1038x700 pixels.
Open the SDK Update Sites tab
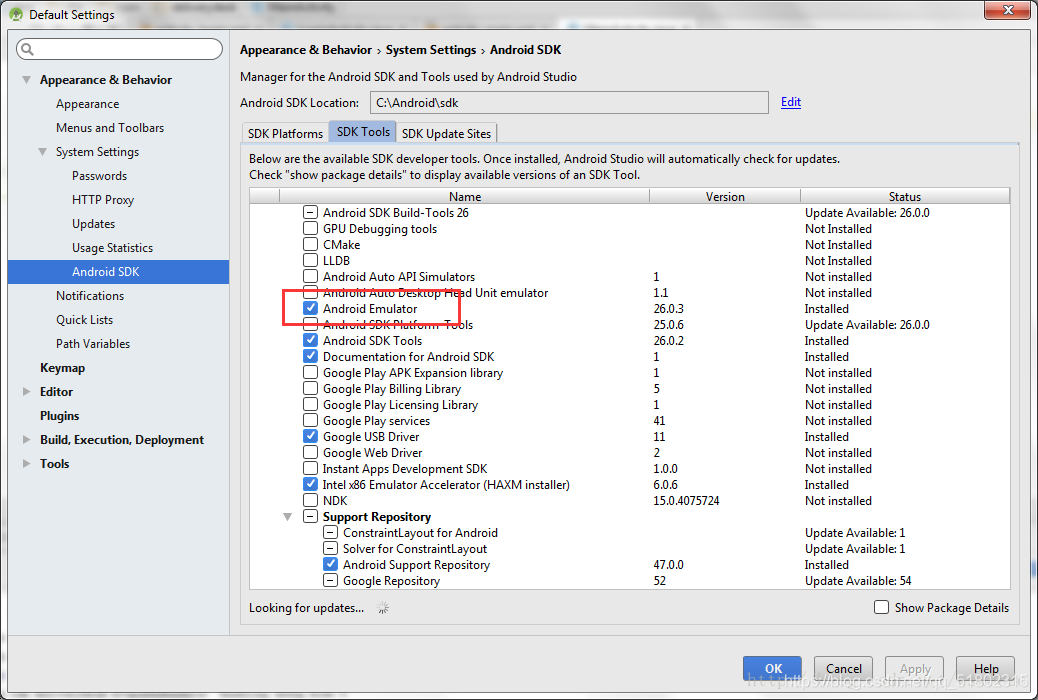[446, 133]
